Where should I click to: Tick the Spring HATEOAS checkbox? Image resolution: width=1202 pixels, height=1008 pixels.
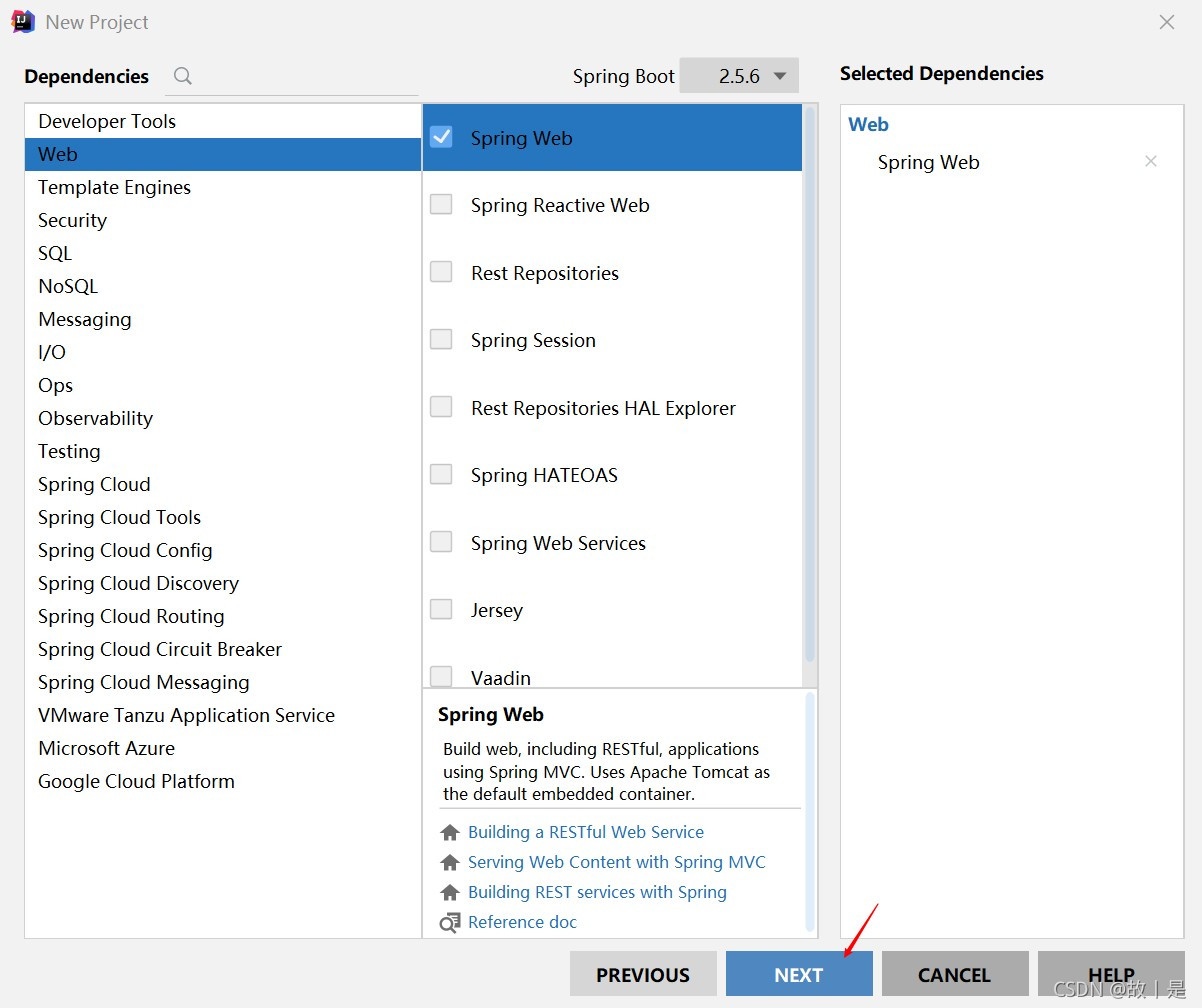[441, 474]
